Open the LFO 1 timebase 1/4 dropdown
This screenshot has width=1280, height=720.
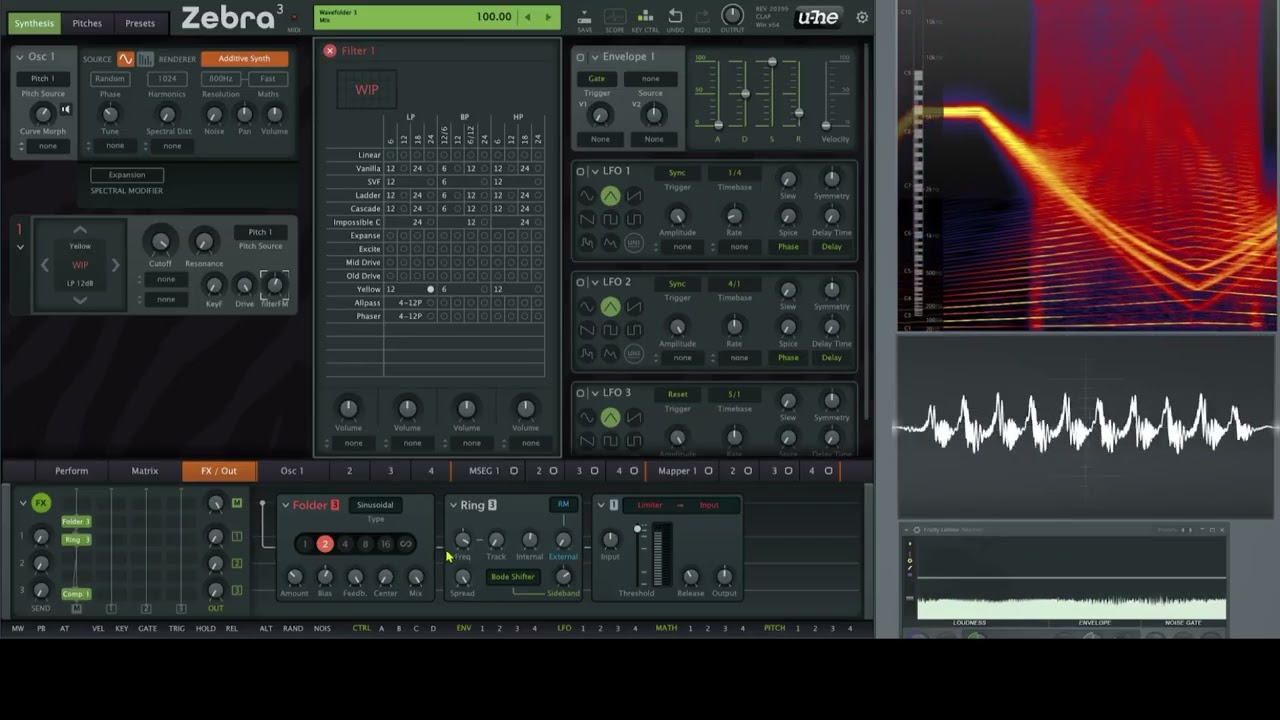[x=734, y=173]
